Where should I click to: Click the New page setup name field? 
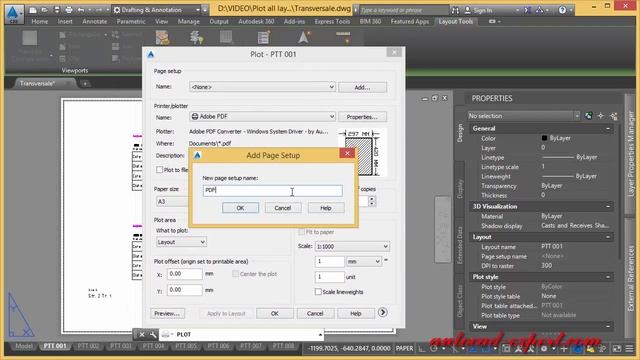pos(273,190)
